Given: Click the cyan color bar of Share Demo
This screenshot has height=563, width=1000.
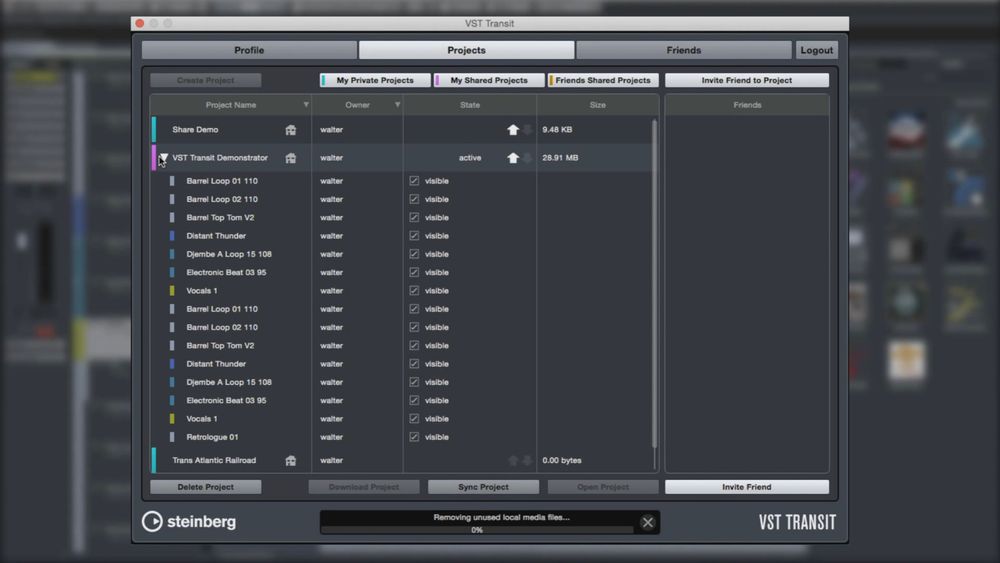Looking at the screenshot, I should 154,129.
